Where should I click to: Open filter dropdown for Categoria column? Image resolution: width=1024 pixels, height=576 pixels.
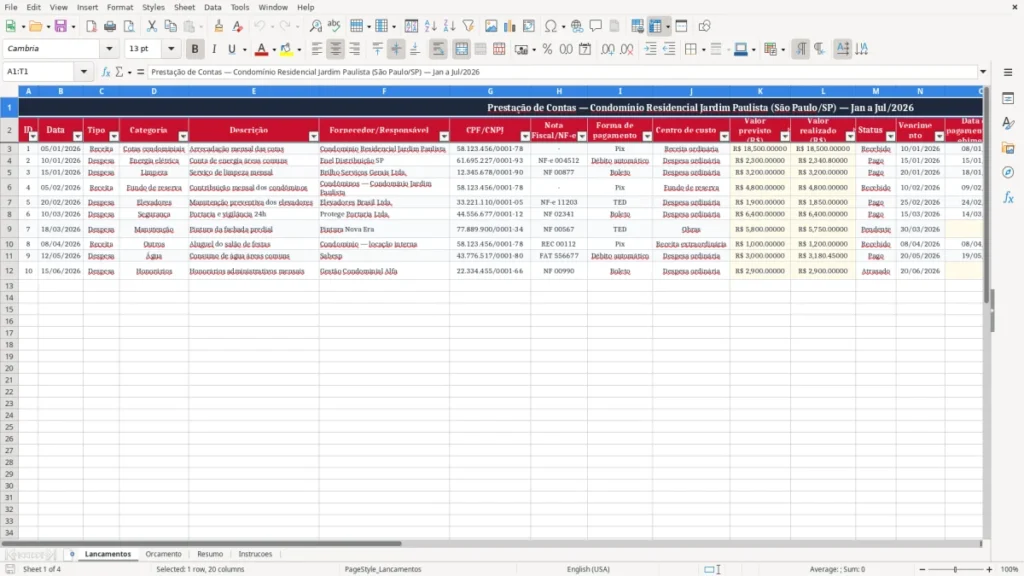pos(183,136)
